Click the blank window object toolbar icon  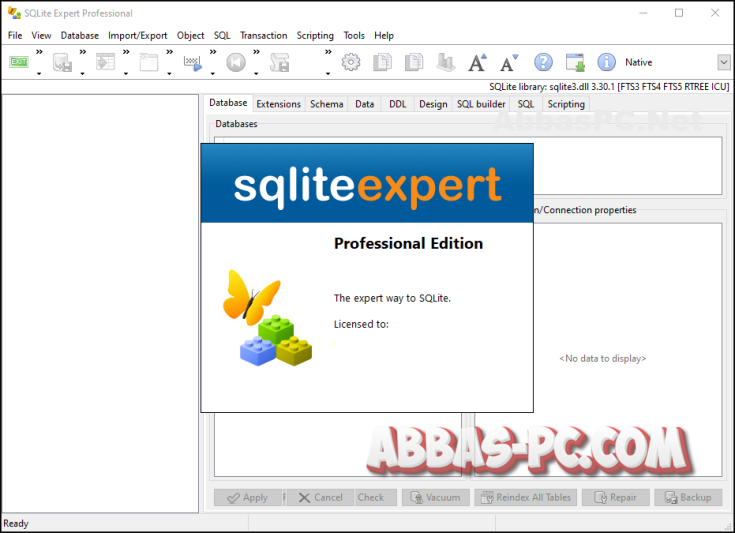[149, 62]
